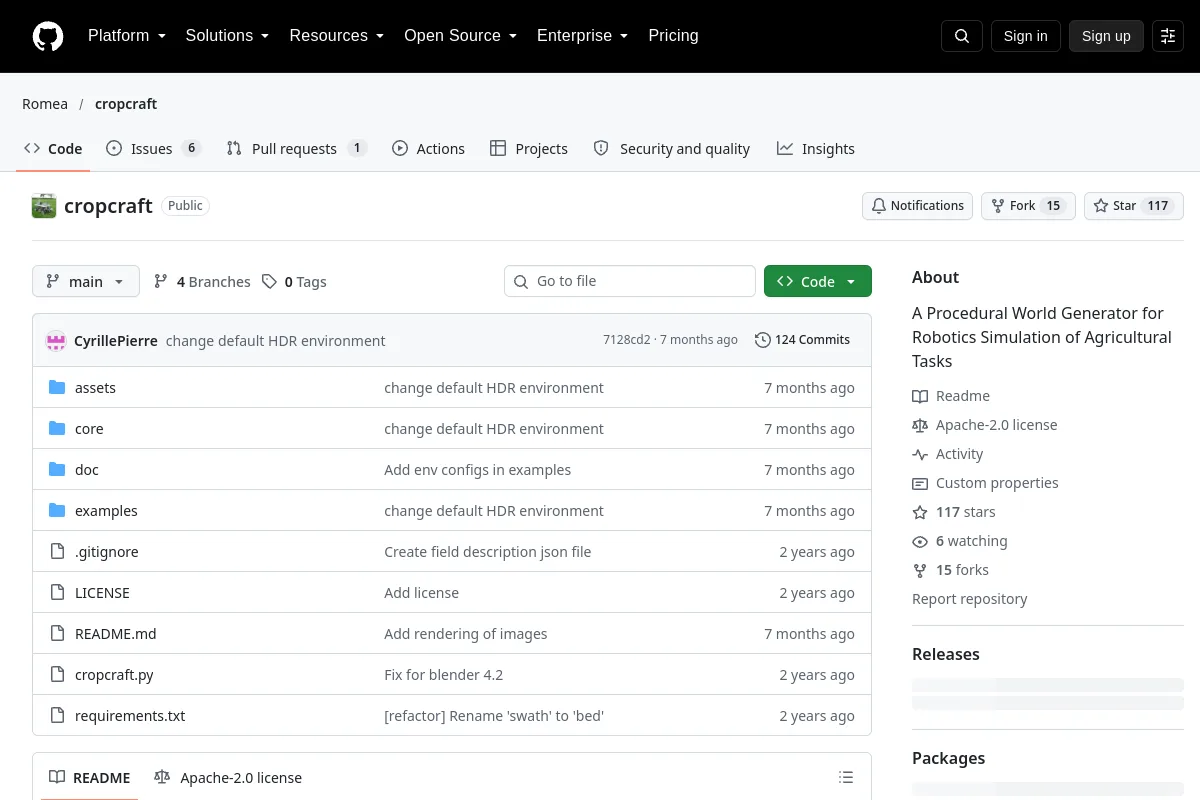Screen dimensions: 1200x800
Task: Click cropcraft in the breadcrumb
Action: (126, 104)
